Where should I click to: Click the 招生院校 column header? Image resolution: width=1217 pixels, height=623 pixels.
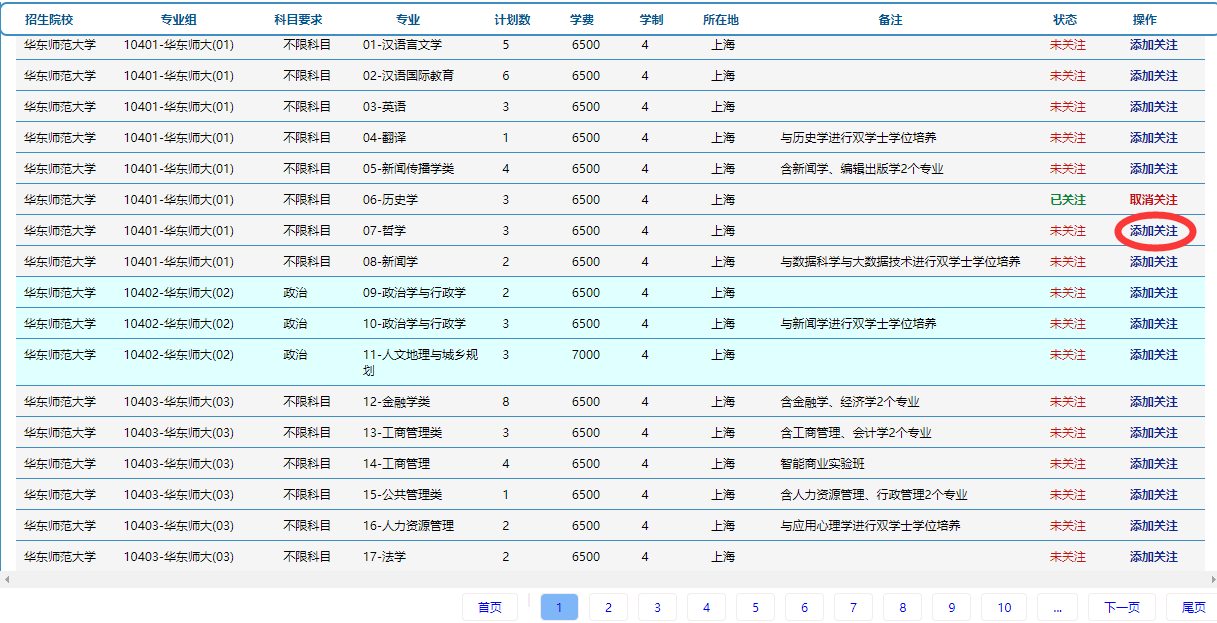pos(49,20)
